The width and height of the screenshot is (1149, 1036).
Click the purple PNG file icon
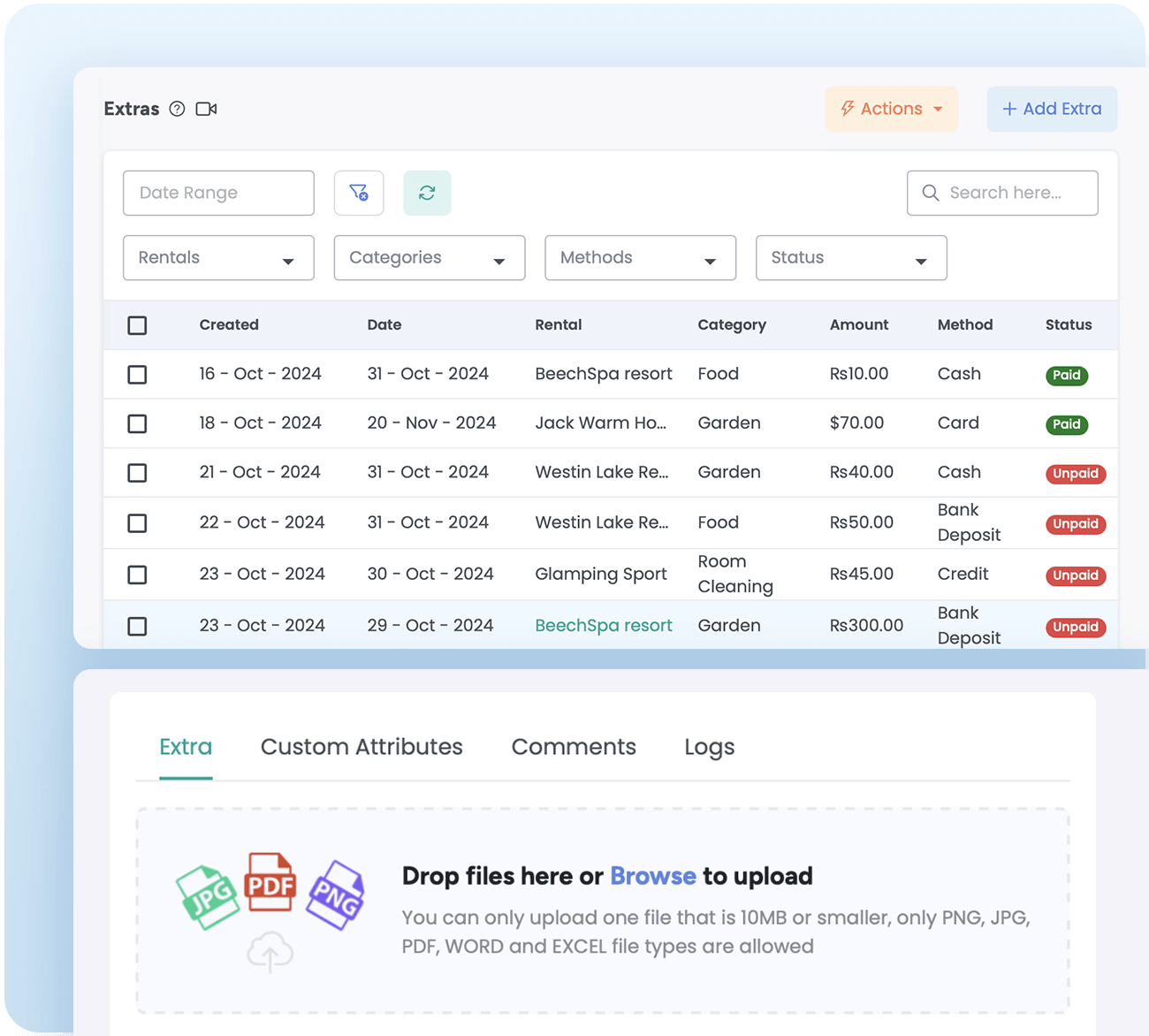click(336, 895)
